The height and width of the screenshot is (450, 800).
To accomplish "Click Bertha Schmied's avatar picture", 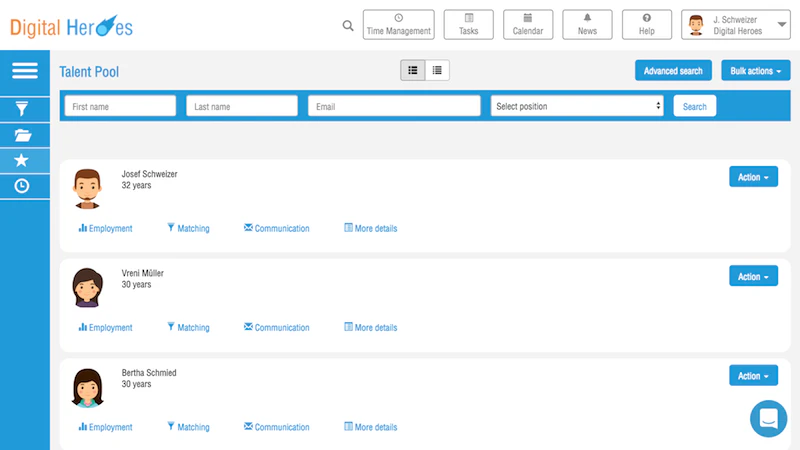I will click(x=87, y=388).
